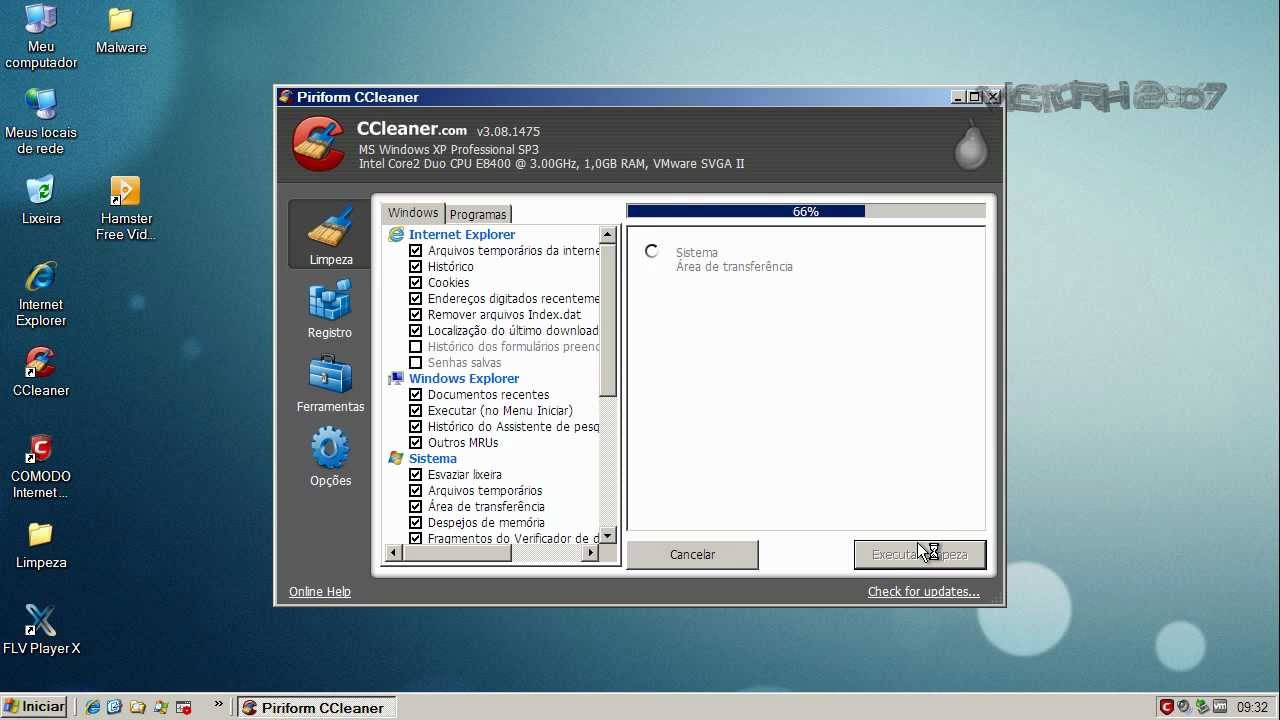
Task: Enable the Senhas salvas checkbox
Action: pos(416,363)
